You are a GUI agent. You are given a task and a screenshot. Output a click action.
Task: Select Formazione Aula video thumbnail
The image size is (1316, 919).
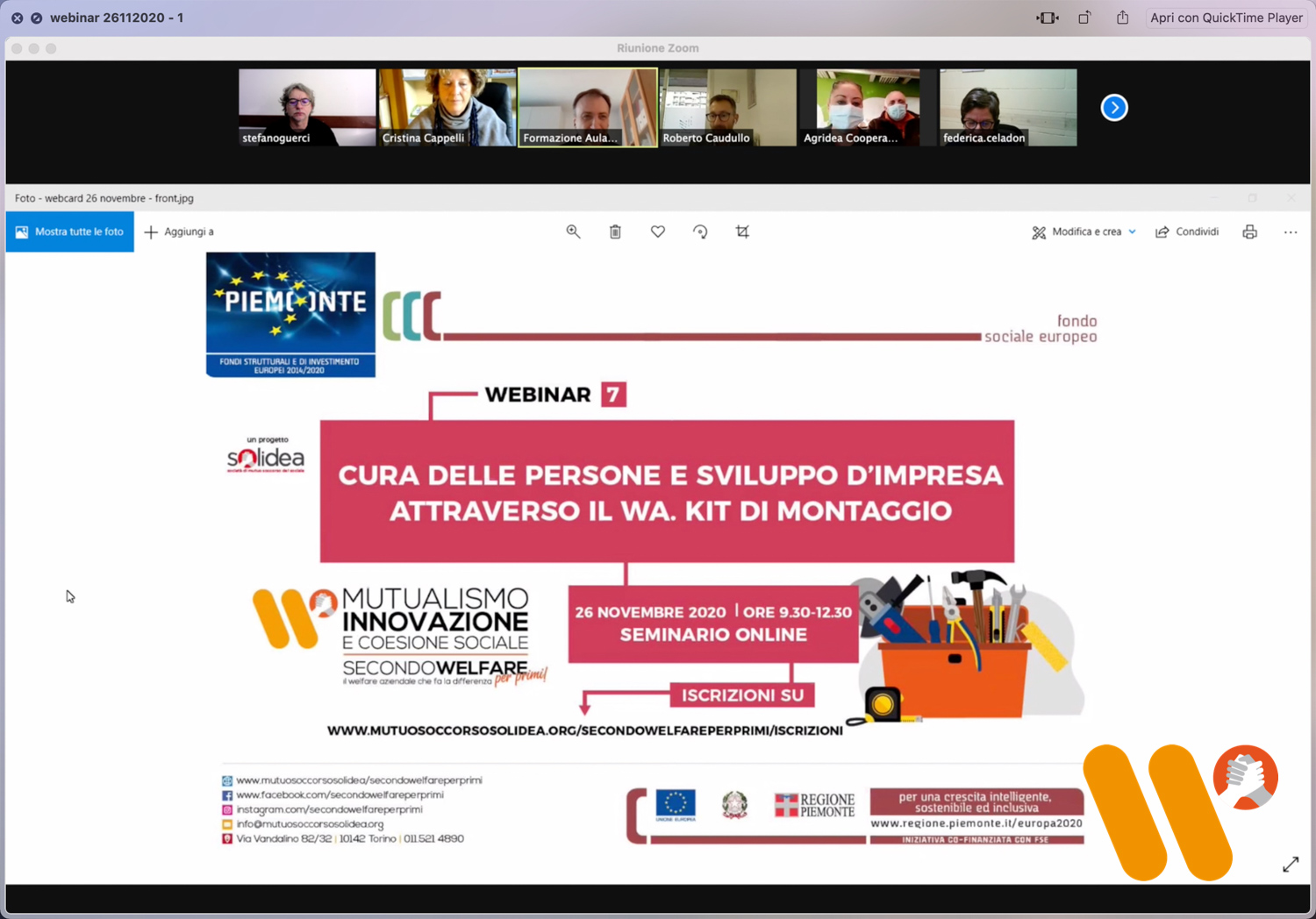588,108
